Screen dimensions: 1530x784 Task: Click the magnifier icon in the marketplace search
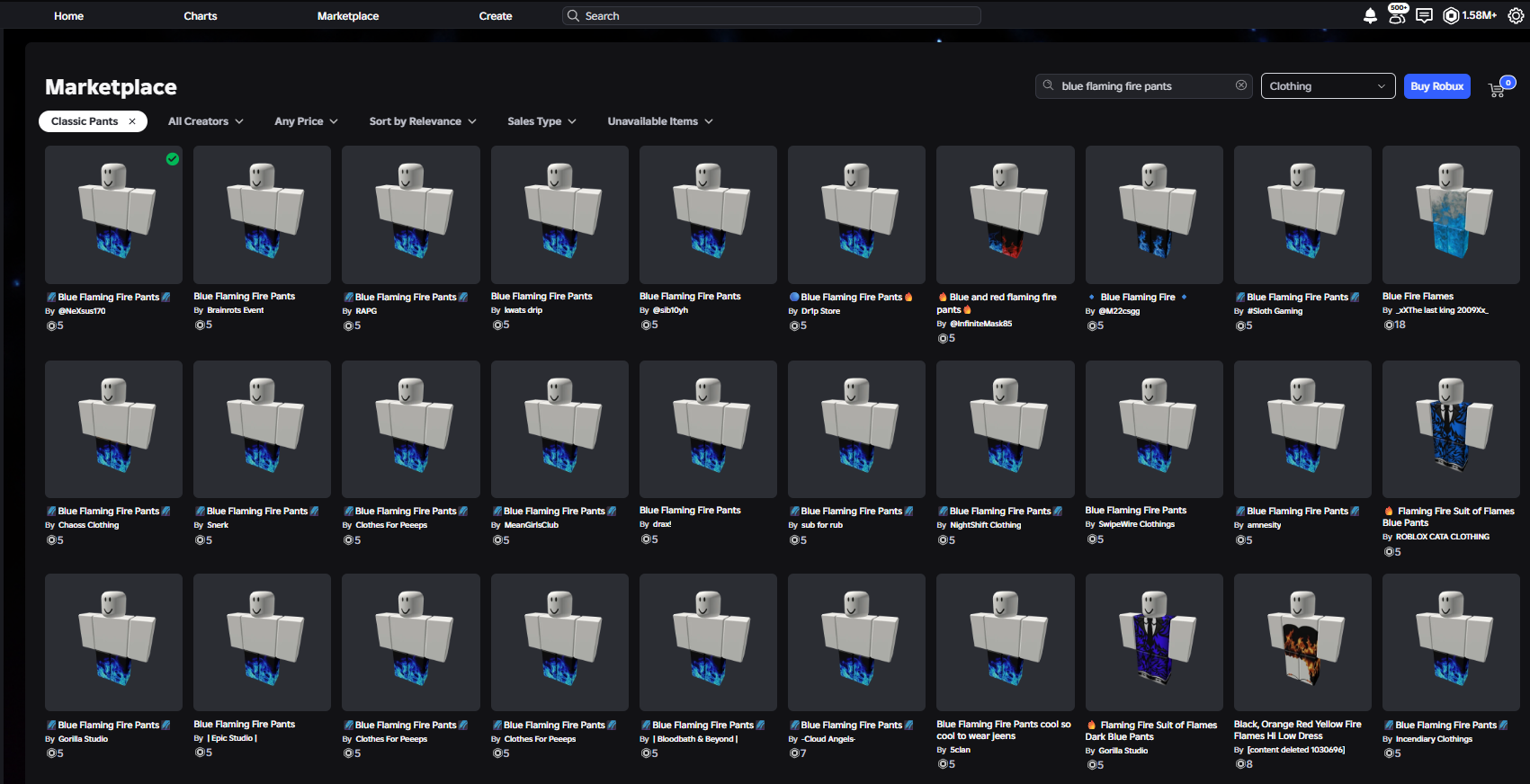click(1048, 85)
